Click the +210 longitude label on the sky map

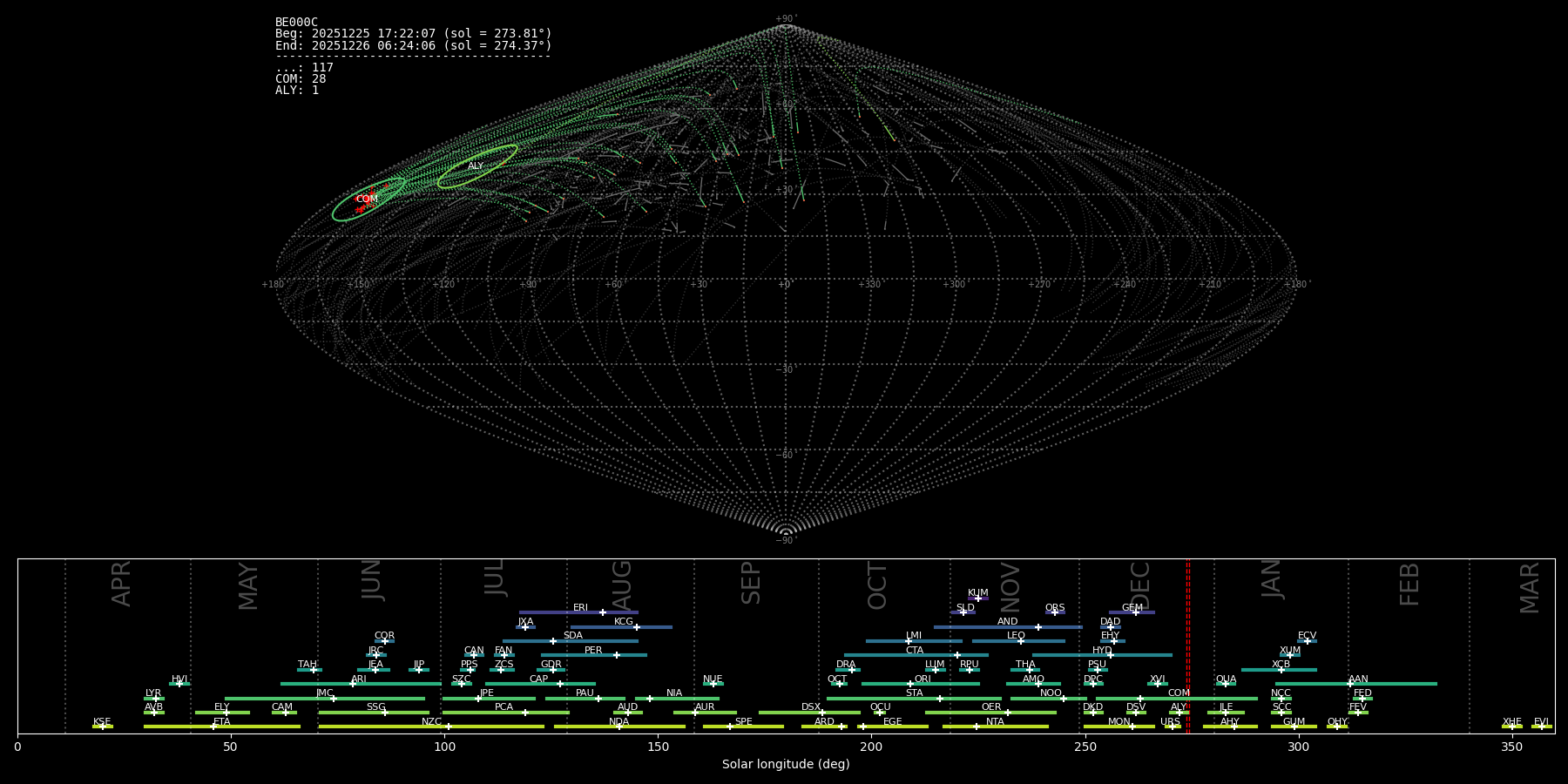pos(1210,285)
